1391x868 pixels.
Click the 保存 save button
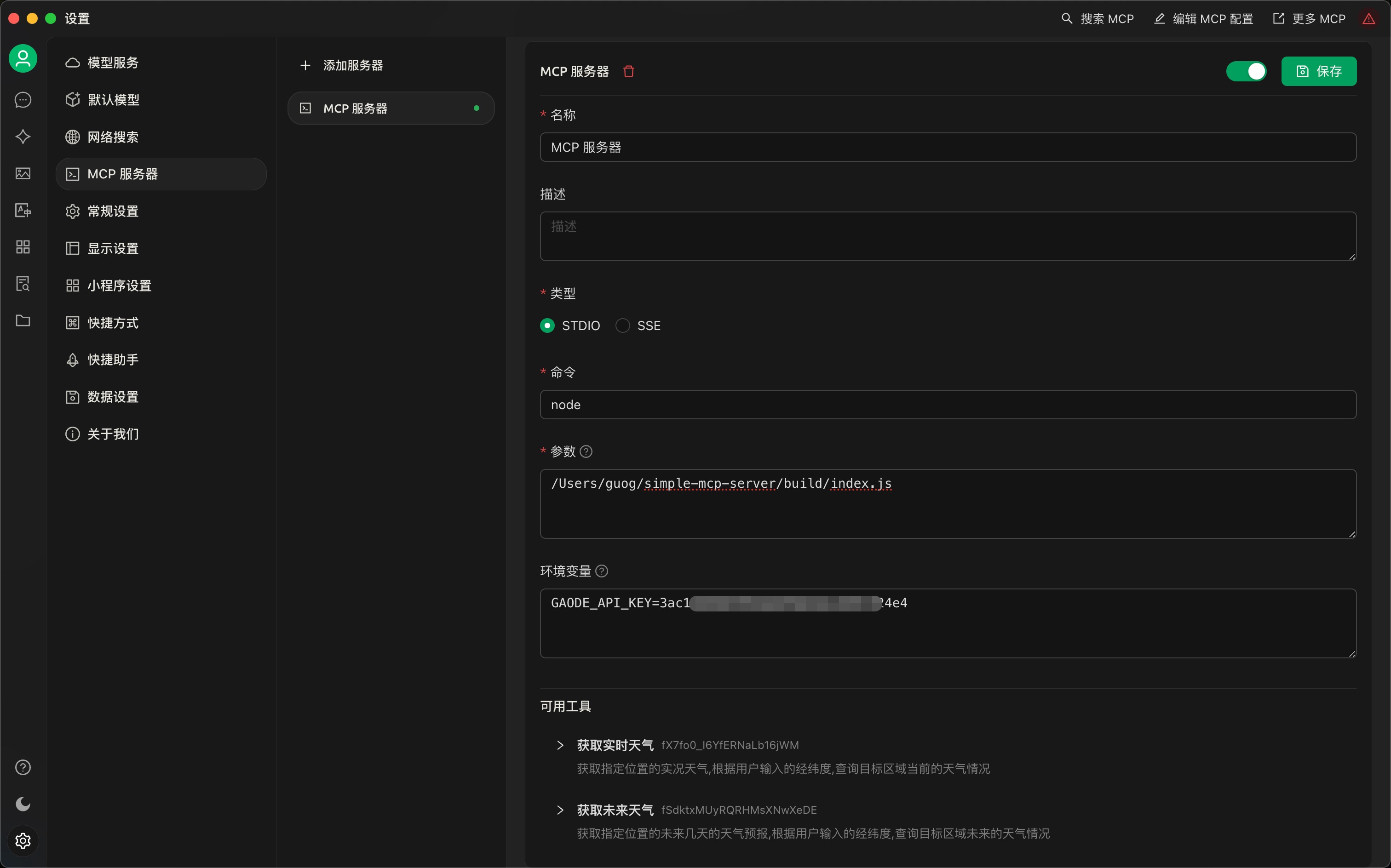point(1319,71)
